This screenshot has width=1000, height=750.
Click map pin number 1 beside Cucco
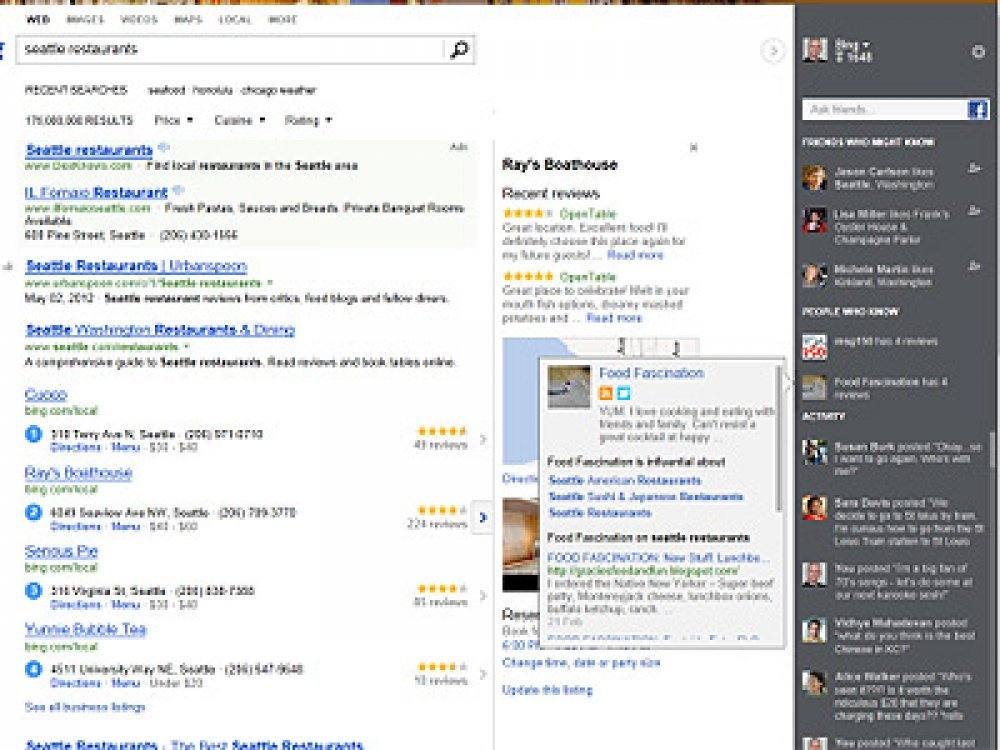point(33,434)
